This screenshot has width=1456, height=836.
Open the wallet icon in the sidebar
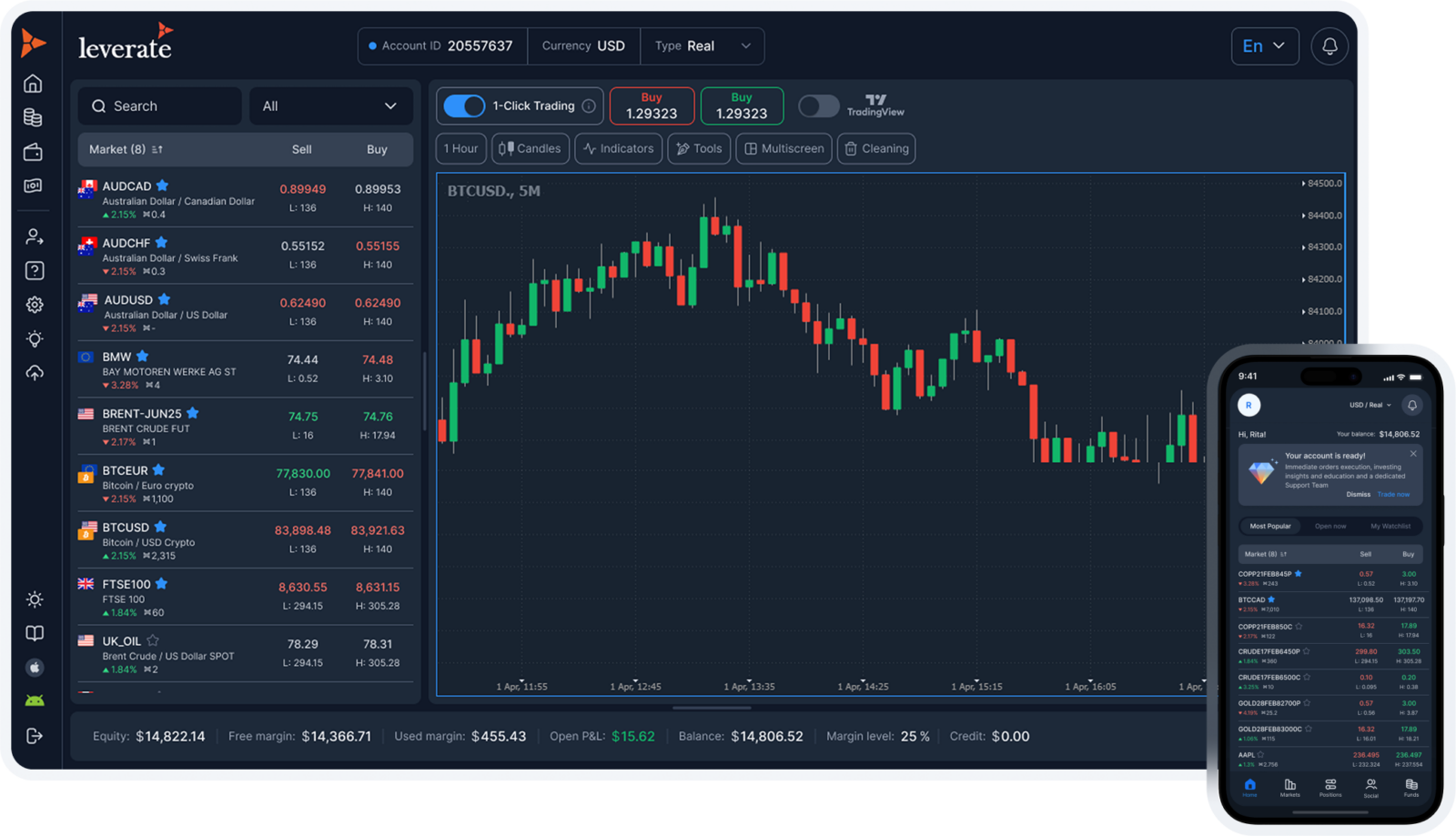[x=34, y=152]
